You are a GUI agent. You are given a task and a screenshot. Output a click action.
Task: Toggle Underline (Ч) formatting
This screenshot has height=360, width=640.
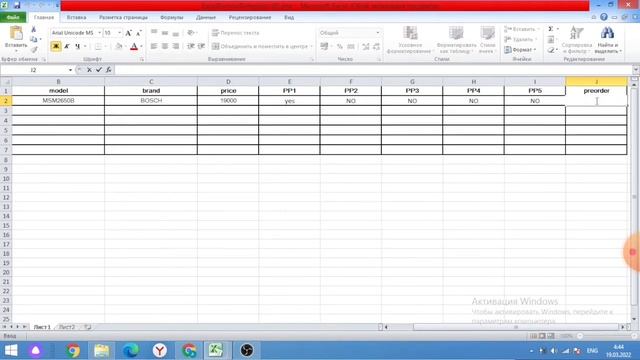pos(77,47)
